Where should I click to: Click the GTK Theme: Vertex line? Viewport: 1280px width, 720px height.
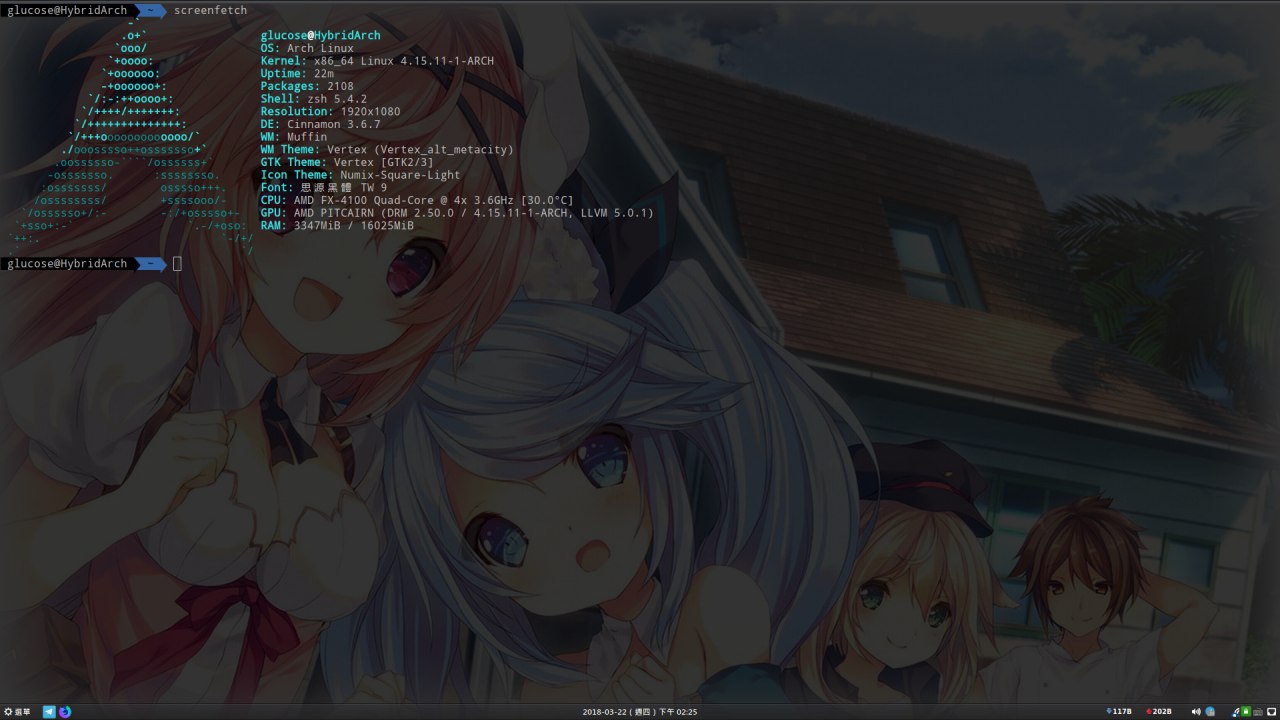click(x=347, y=162)
